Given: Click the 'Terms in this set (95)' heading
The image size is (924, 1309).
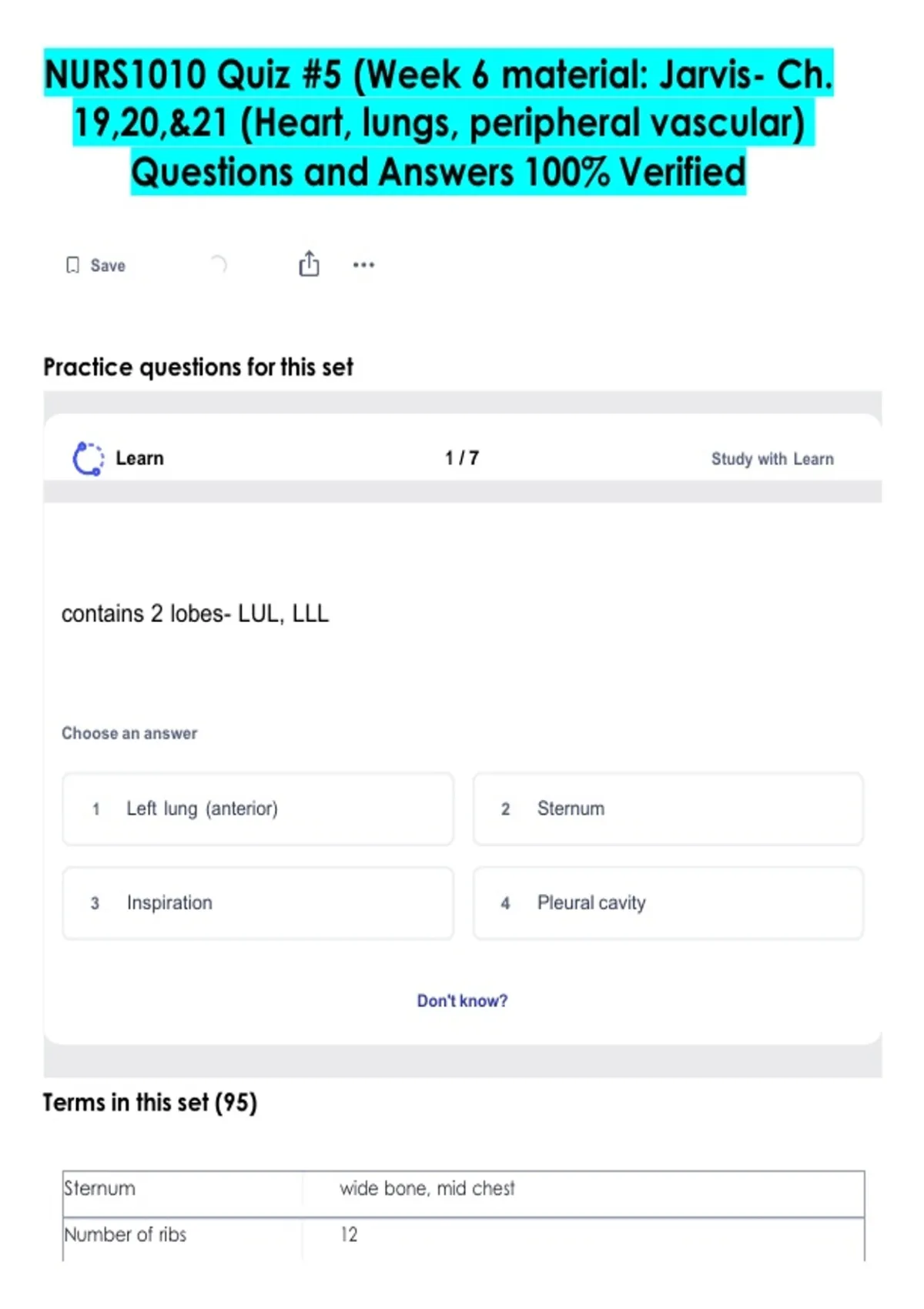Looking at the screenshot, I should click(150, 1103).
